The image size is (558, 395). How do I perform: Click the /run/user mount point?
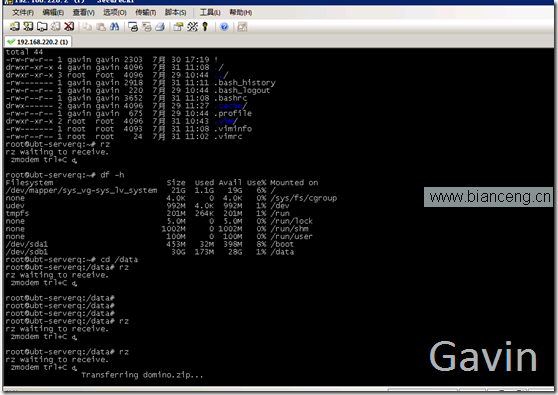click(x=291, y=237)
